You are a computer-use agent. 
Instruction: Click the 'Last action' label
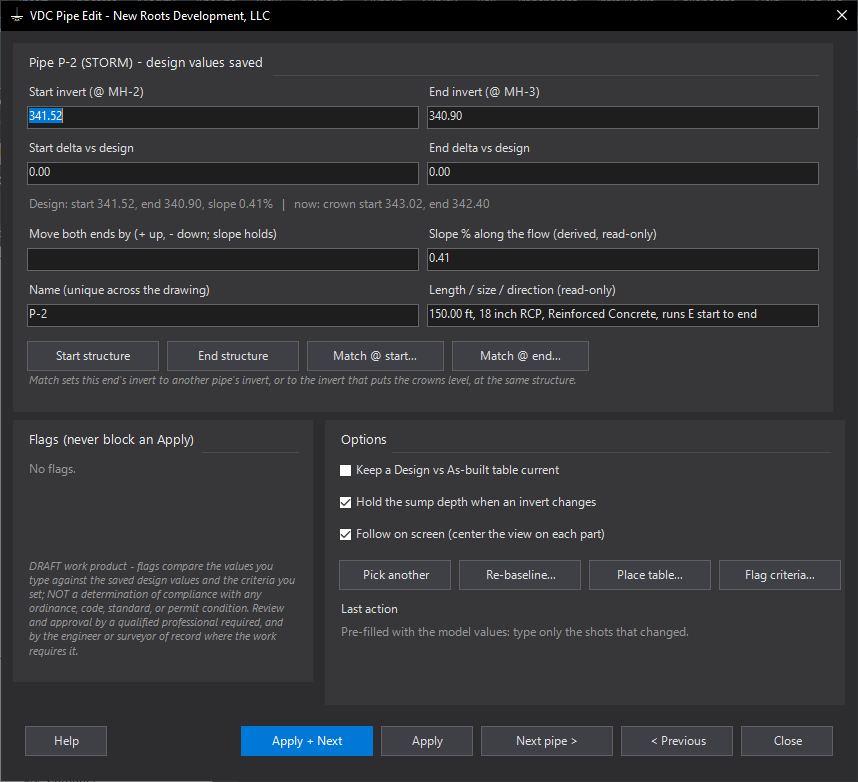[369, 609]
